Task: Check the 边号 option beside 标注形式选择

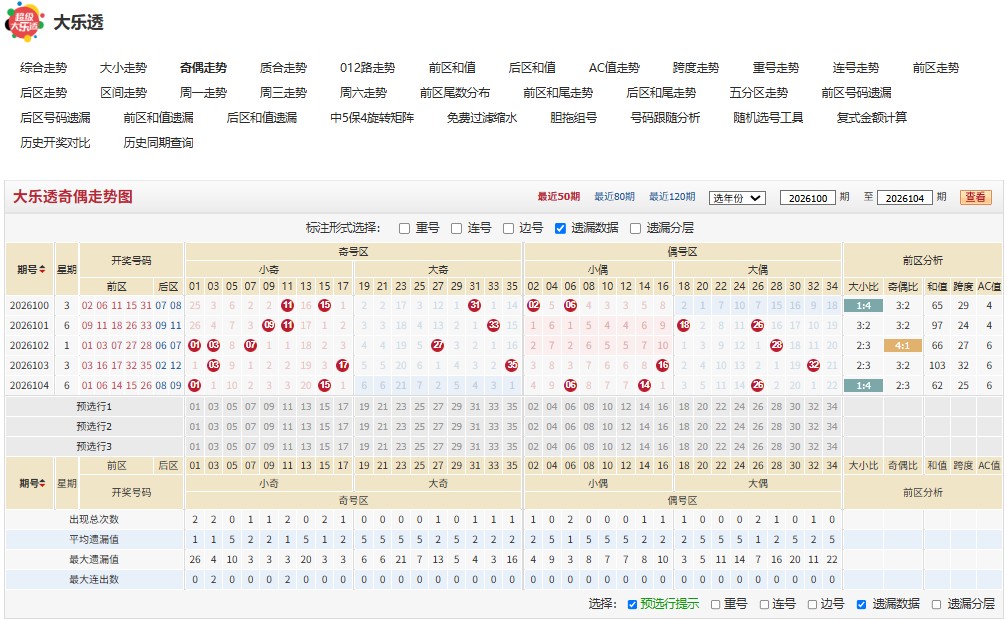Action: (509, 229)
